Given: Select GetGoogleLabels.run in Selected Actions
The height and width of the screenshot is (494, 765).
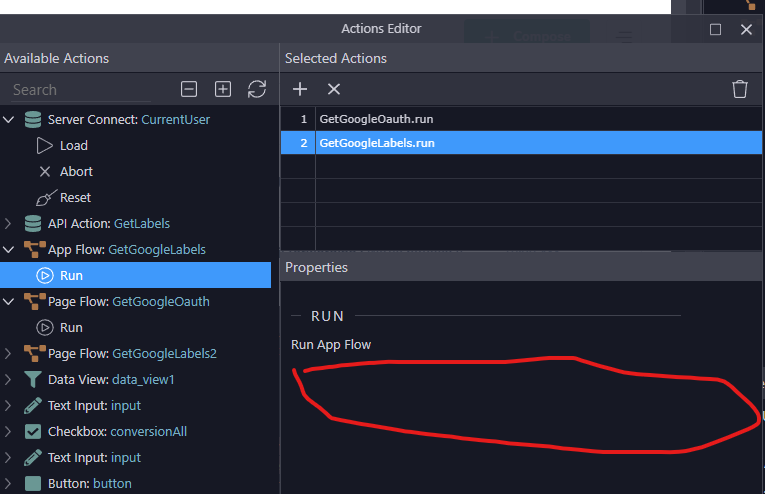Looking at the screenshot, I should click(521, 143).
